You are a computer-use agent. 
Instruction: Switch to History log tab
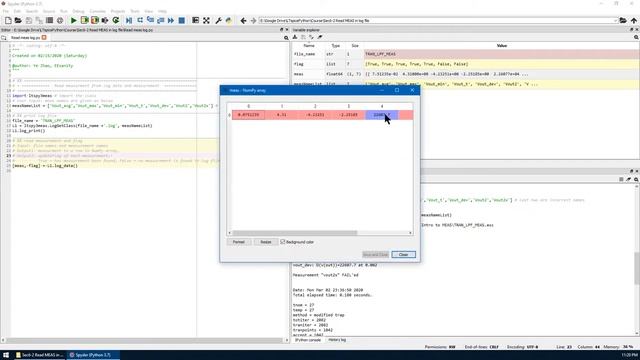pos(337,340)
